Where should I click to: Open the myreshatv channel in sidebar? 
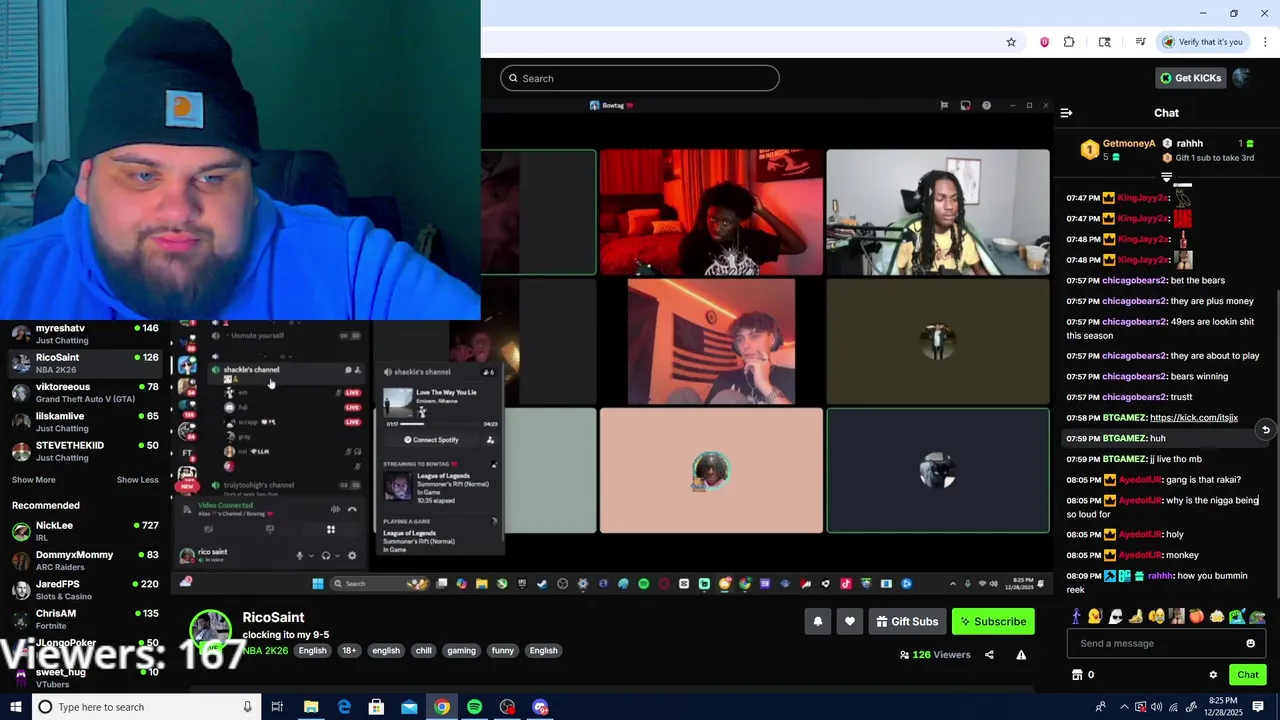85,334
